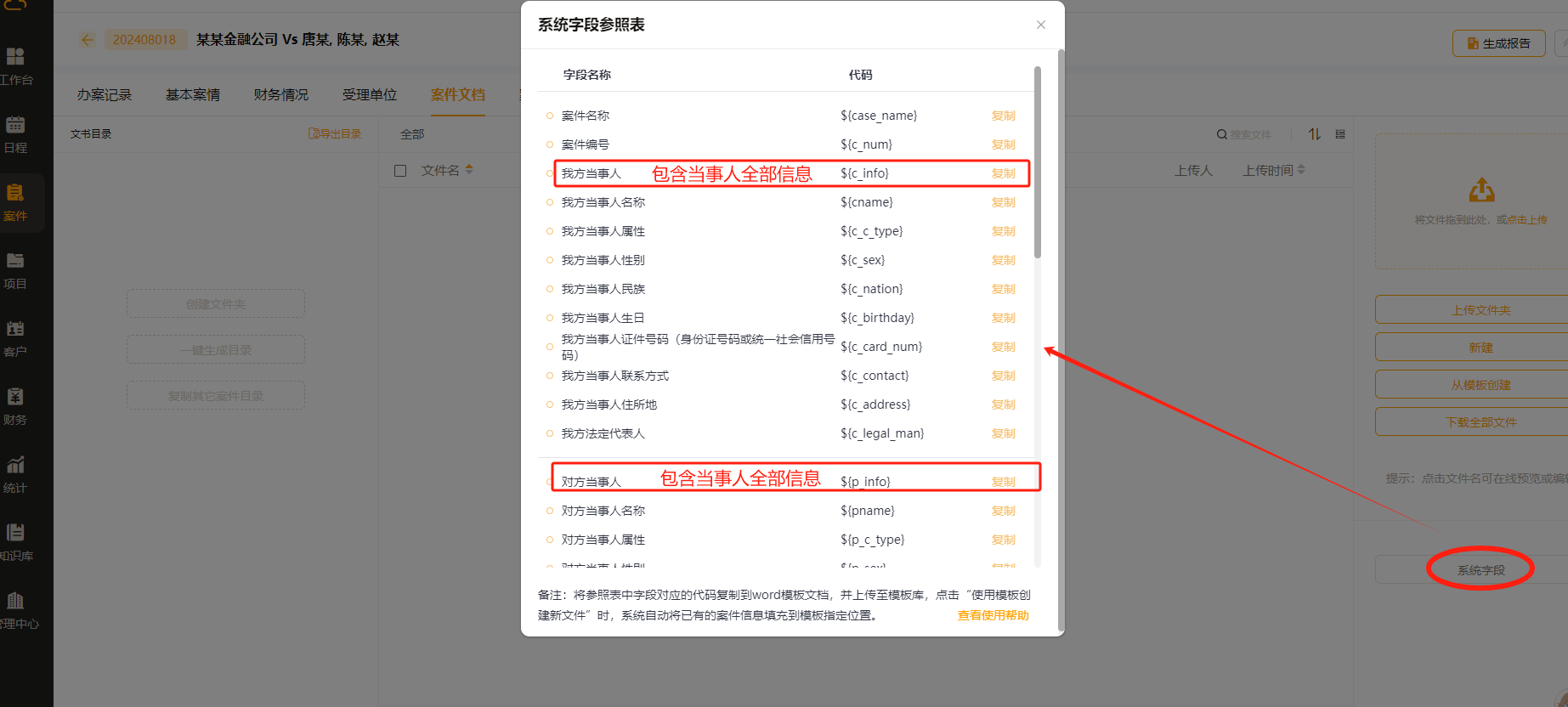
Task: Open the 财务 finance sidebar icon
Action: (15, 397)
